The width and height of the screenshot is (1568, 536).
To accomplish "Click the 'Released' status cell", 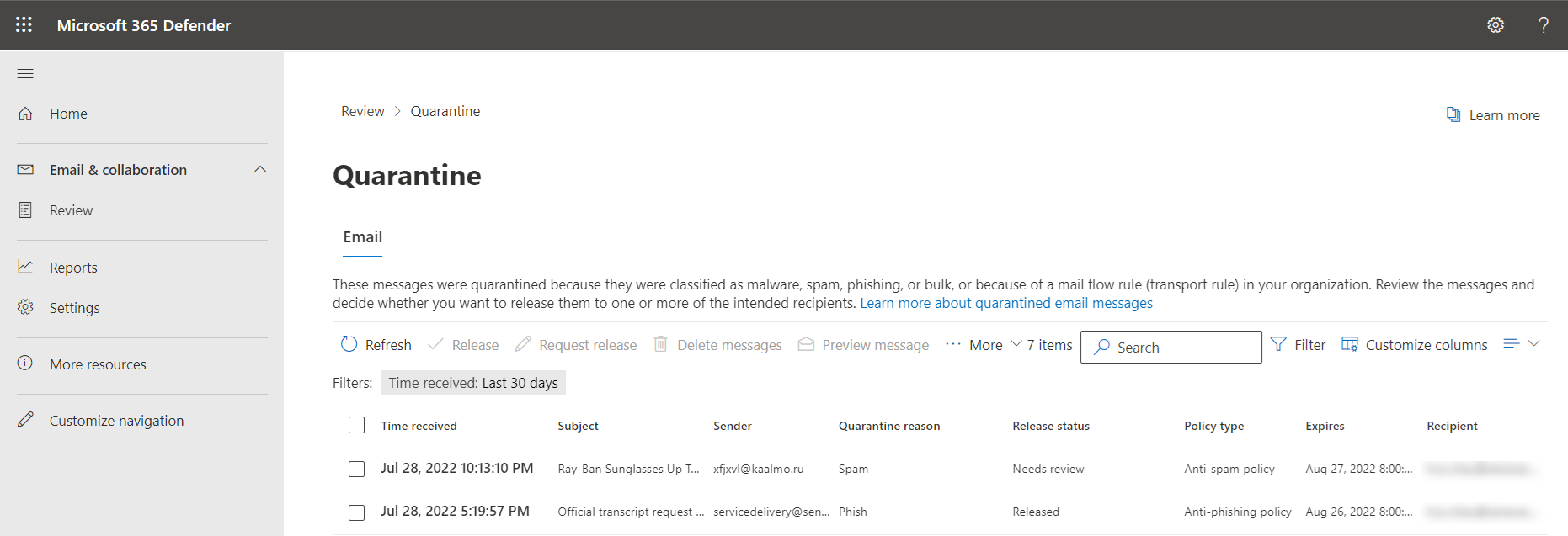I will [x=1036, y=512].
